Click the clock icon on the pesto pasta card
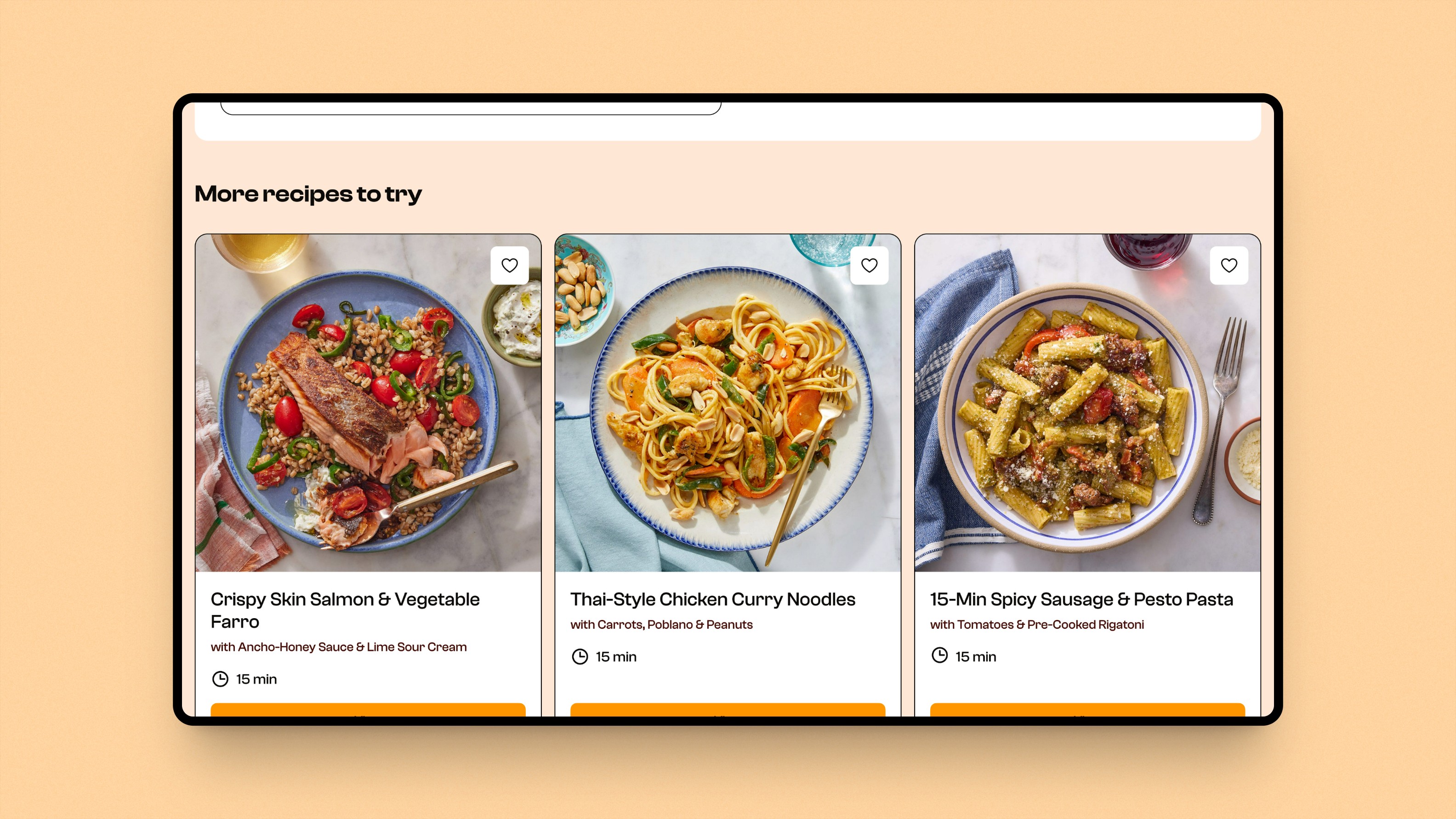 tap(939, 656)
